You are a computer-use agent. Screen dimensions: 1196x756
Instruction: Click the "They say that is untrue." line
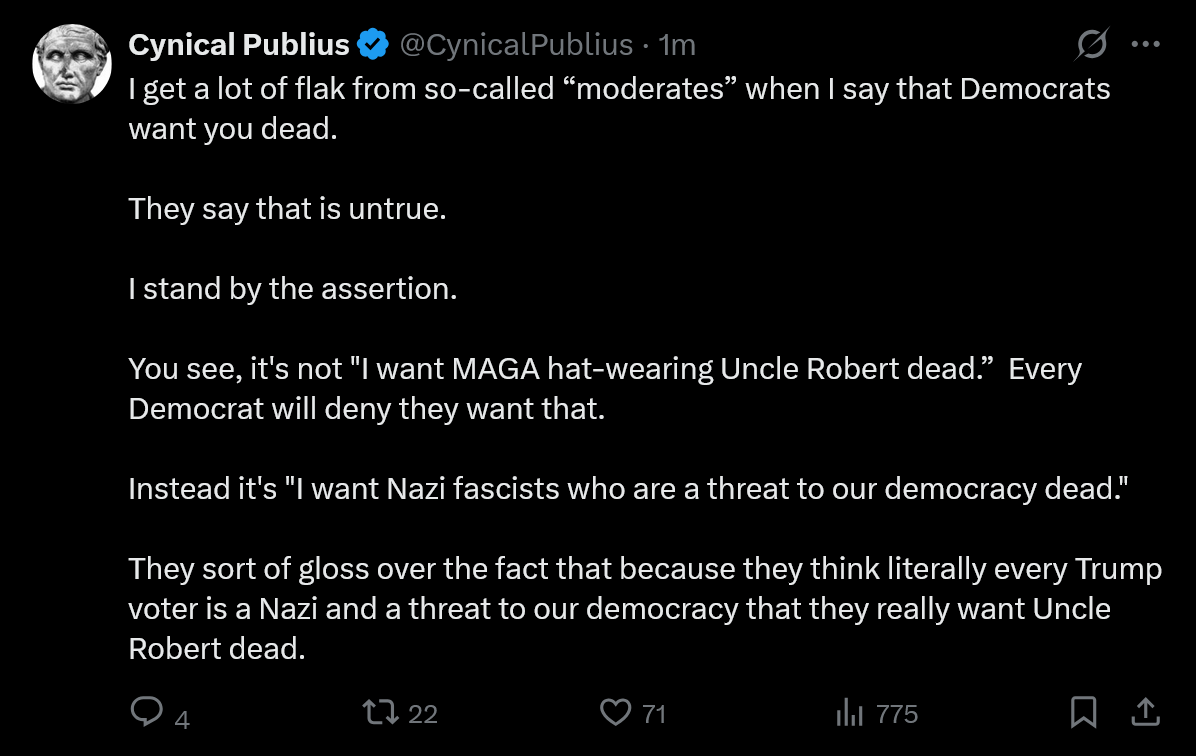pyautogui.click(x=287, y=209)
